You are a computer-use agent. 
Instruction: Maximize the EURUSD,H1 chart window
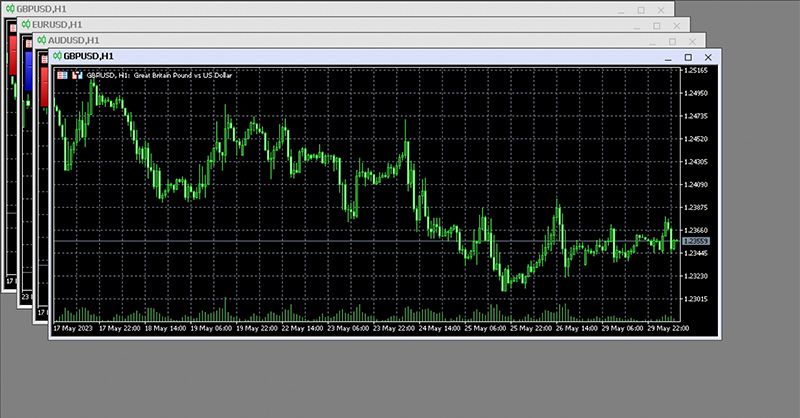(657, 25)
